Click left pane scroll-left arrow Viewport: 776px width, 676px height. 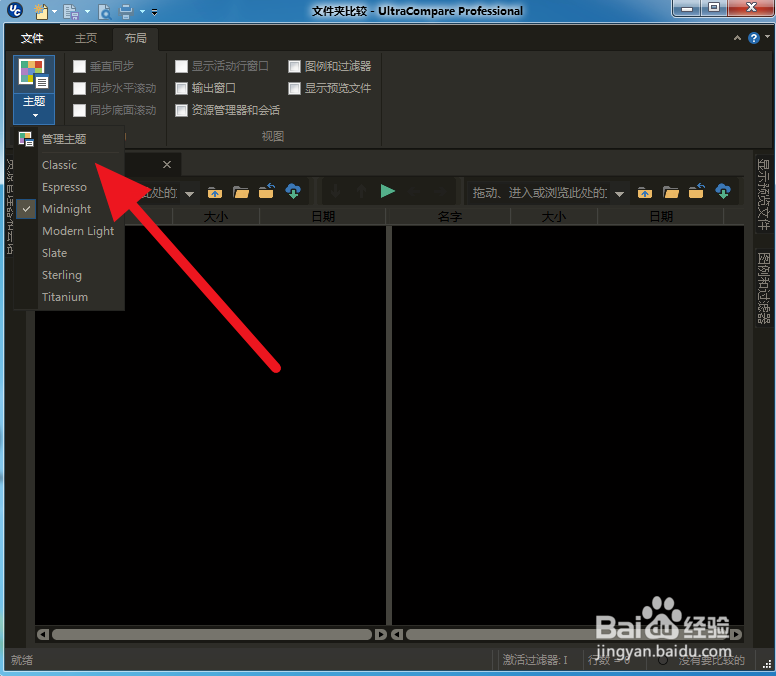(43, 634)
